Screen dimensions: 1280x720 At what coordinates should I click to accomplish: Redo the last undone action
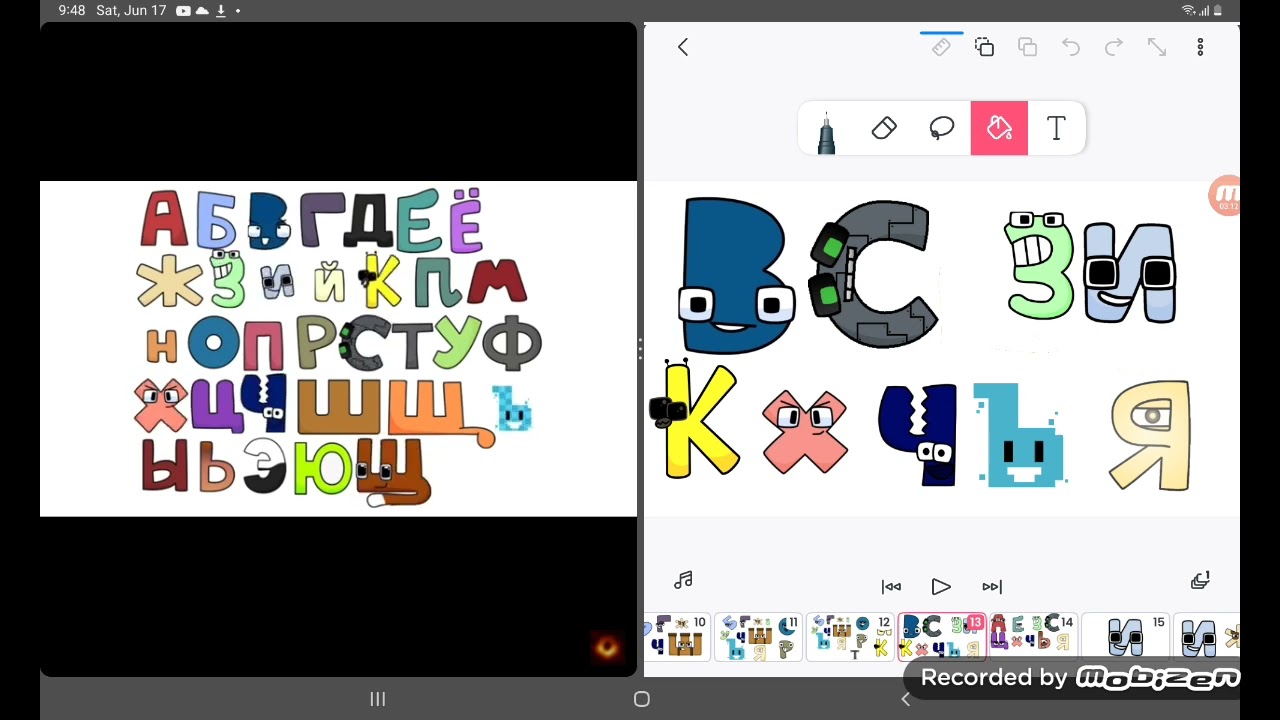coord(1113,47)
